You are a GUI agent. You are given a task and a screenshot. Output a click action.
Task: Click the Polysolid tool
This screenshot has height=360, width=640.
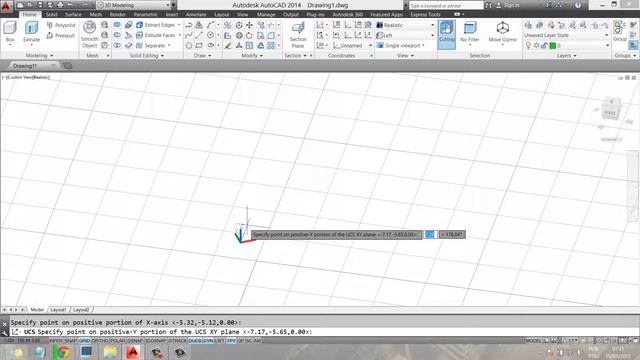tap(61, 25)
